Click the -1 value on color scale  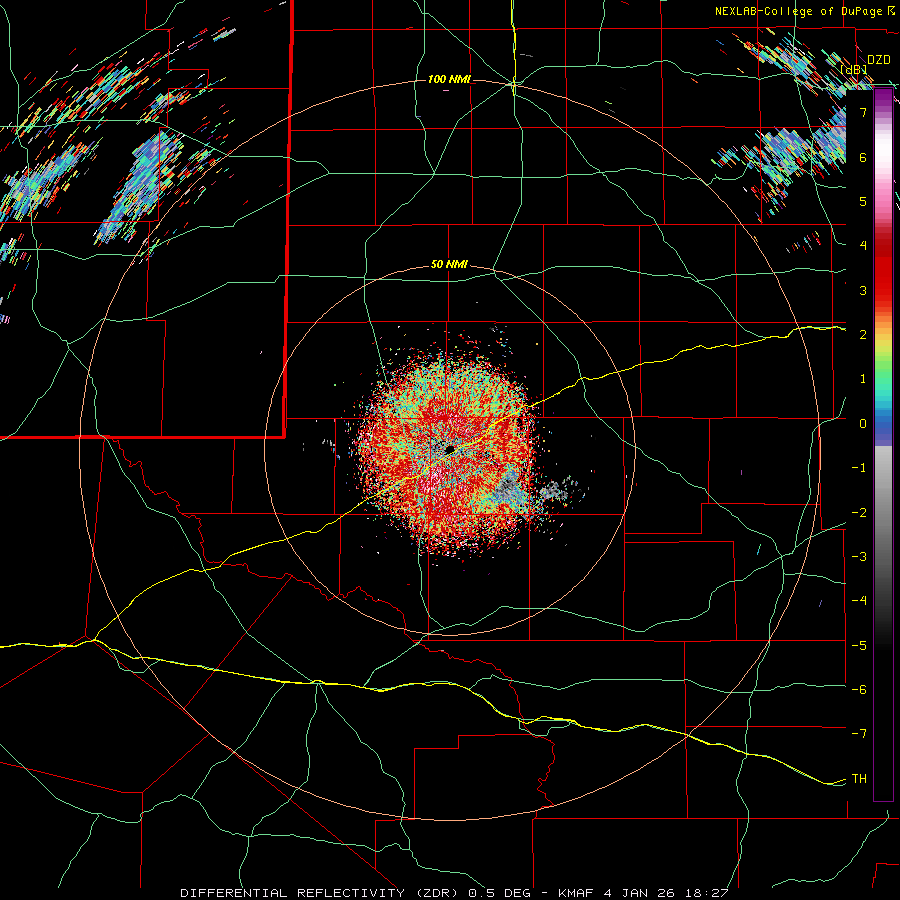click(859, 468)
